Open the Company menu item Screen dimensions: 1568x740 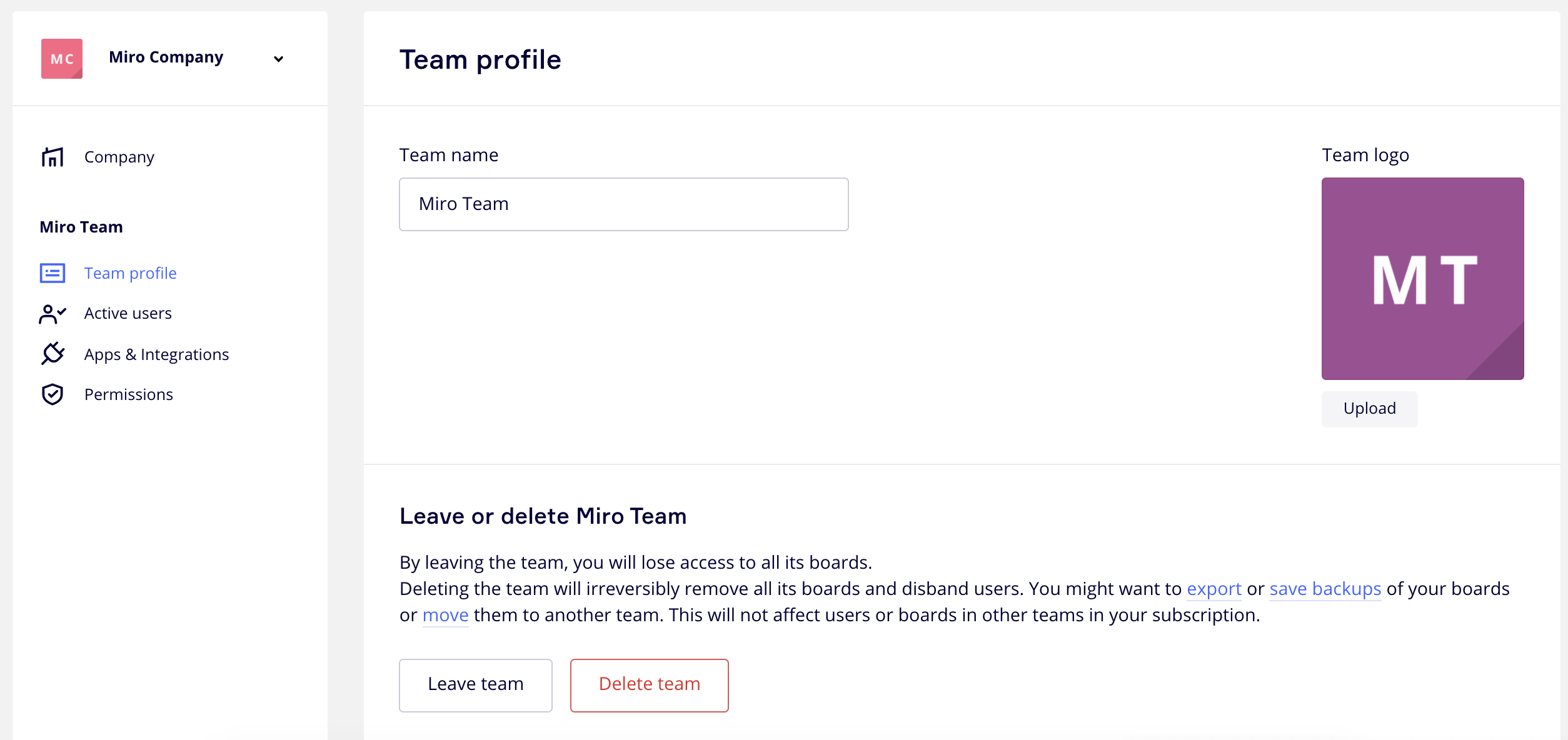[119, 157]
